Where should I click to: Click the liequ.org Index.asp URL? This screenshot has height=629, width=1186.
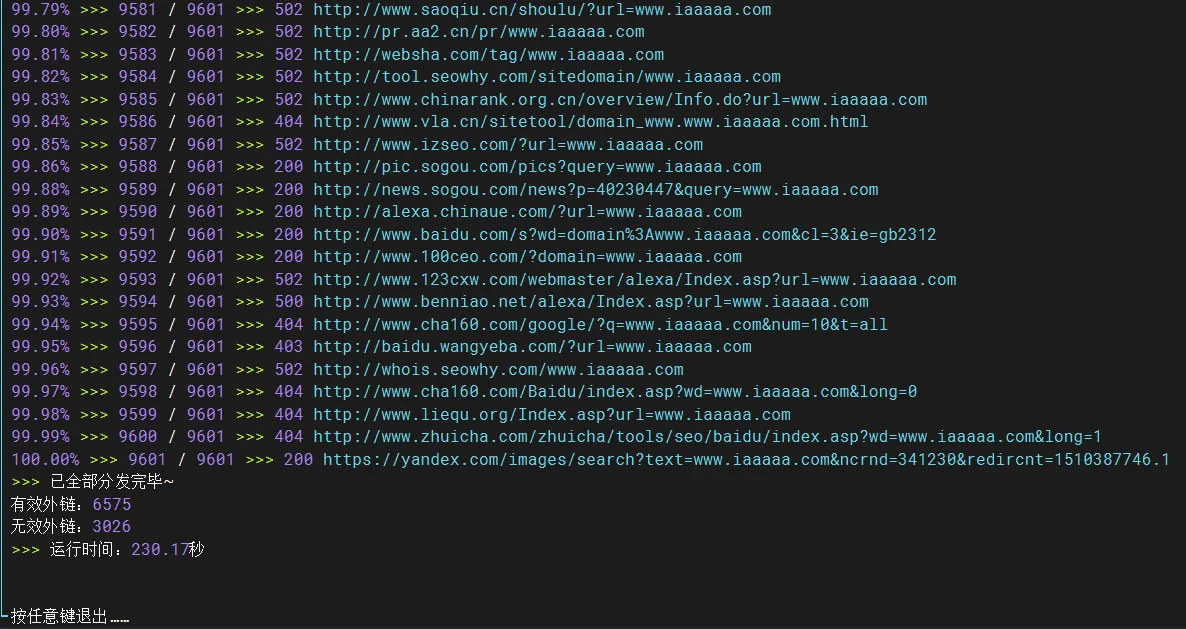[x=552, y=414]
